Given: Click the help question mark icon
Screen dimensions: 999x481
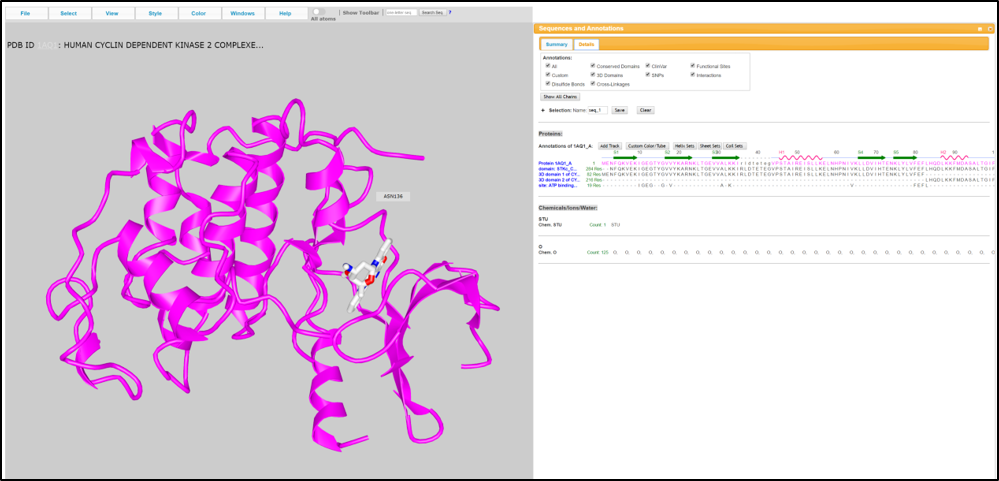Looking at the screenshot, I should (x=449, y=13).
